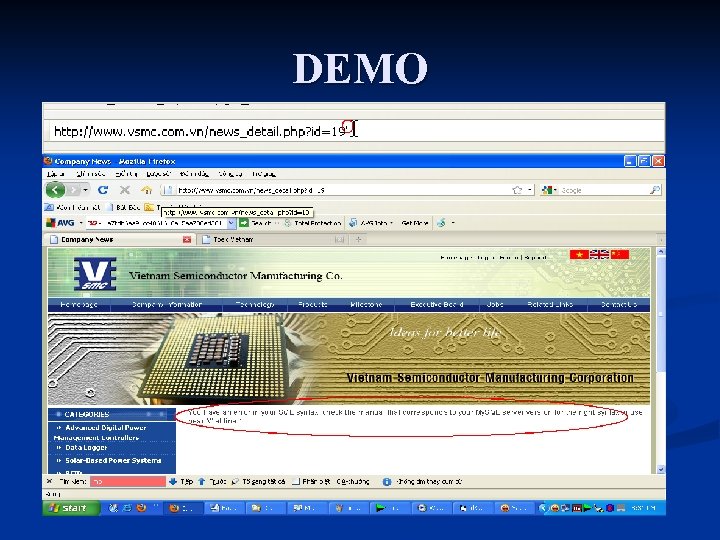Open the first Firefox menu bar item
This screenshot has height=540, width=720.
coord(55,174)
